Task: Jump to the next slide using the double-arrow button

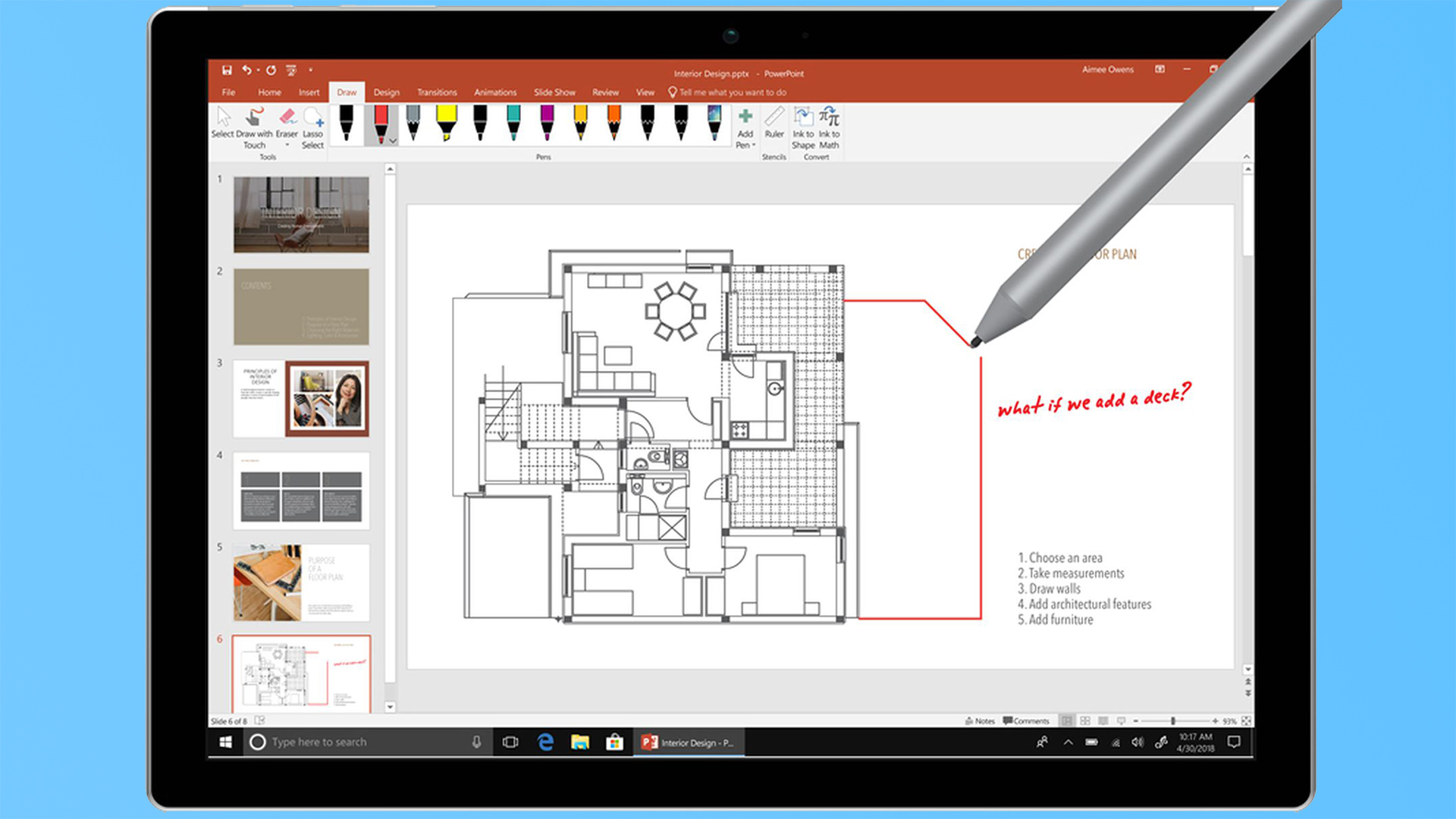Action: 1247,693
